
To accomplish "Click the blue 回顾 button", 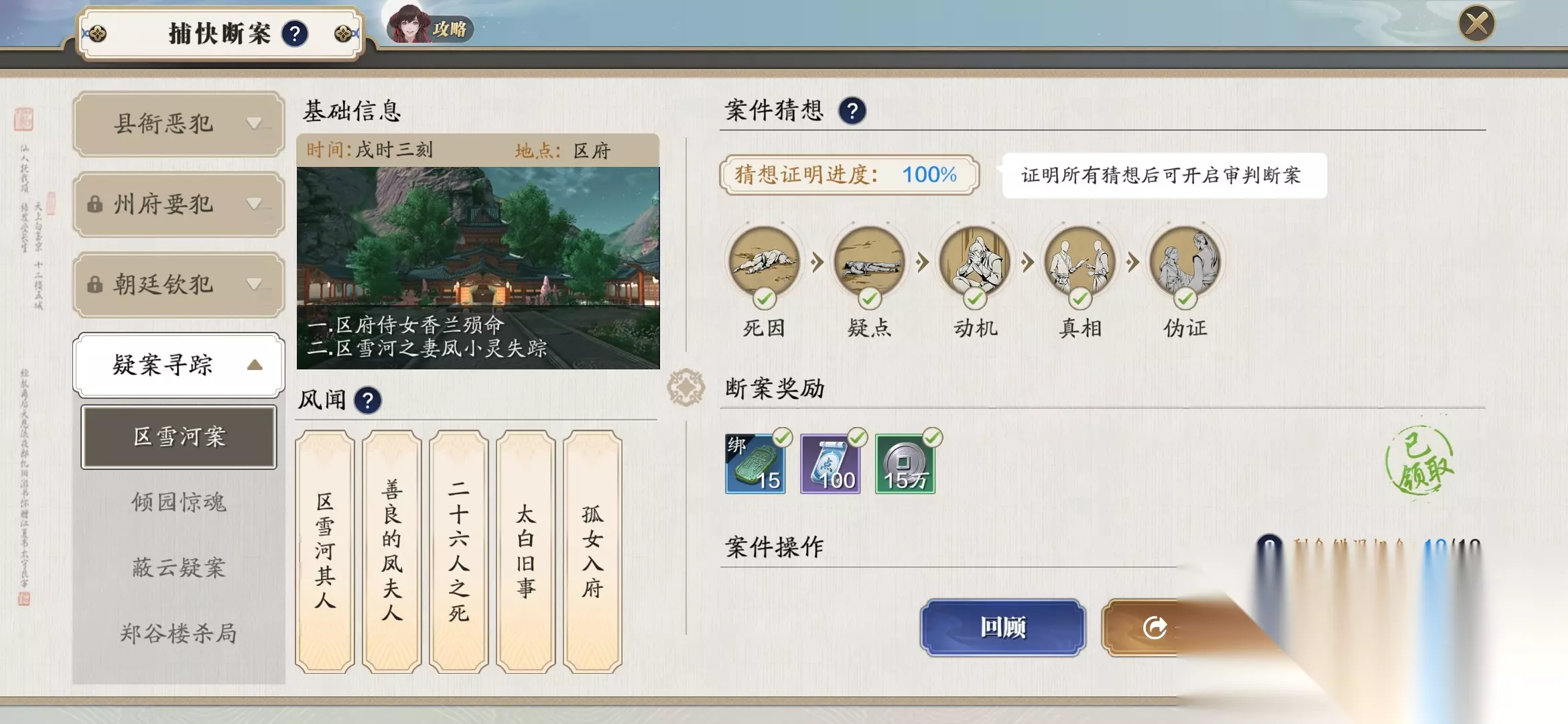I will pos(1003,627).
